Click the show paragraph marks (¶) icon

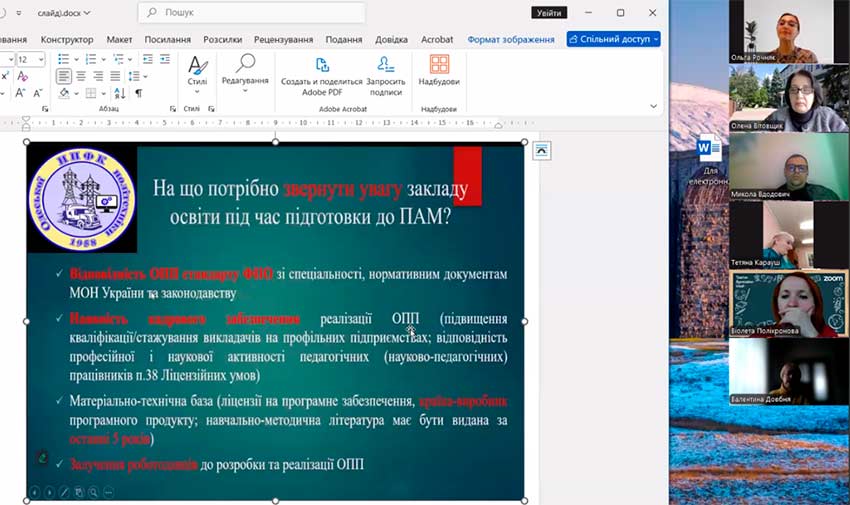139,93
